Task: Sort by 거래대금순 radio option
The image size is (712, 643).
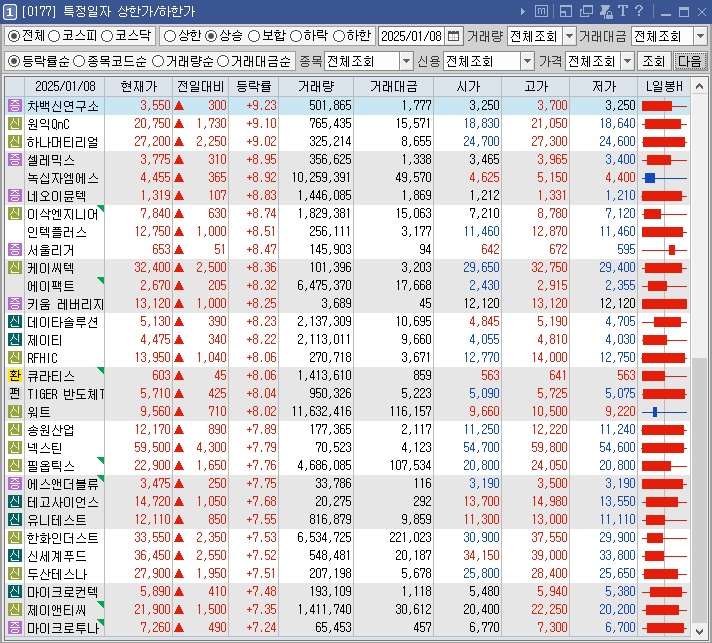Action: click(x=222, y=61)
